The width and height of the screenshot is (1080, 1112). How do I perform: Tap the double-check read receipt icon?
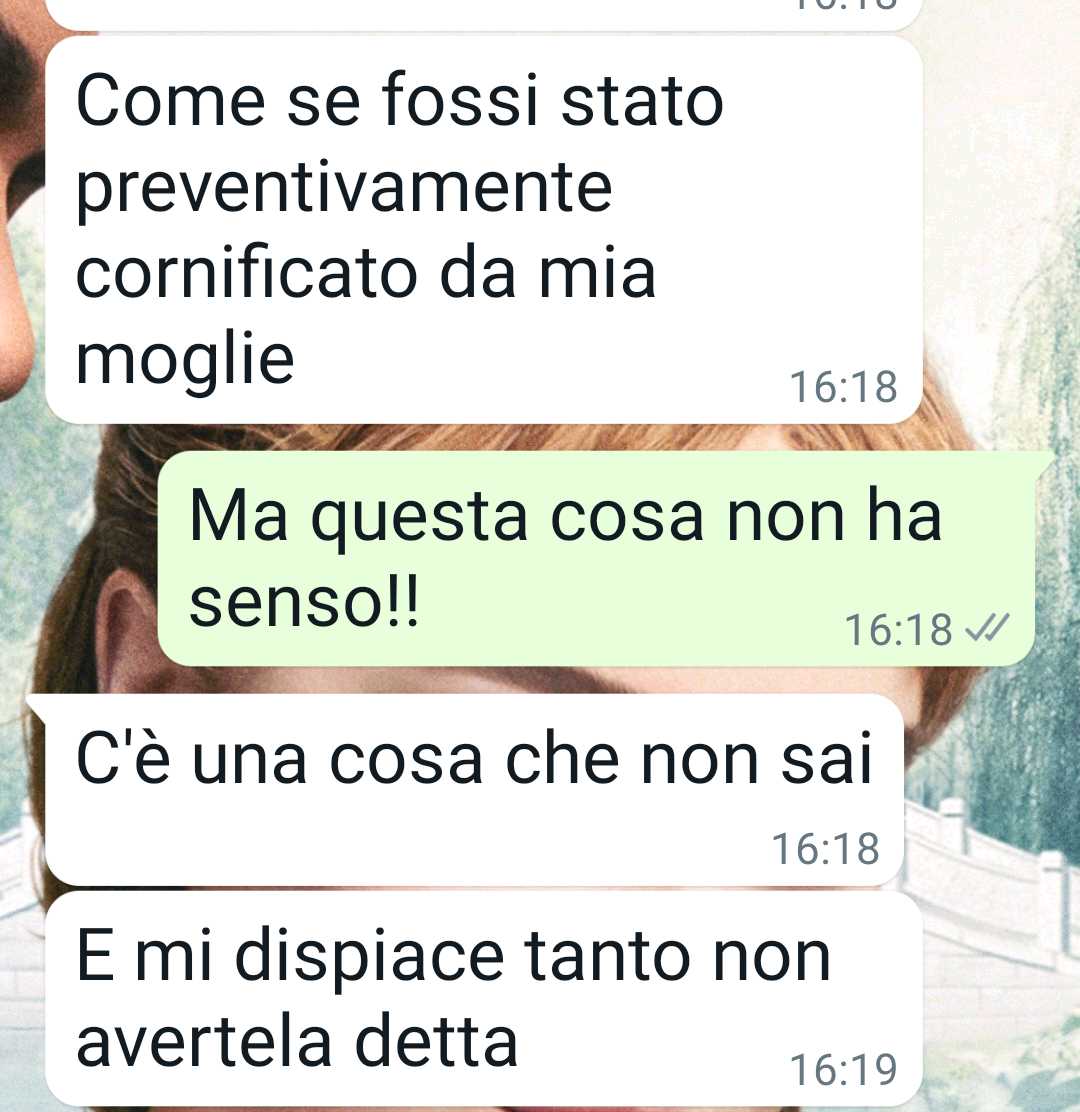point(989,628)
